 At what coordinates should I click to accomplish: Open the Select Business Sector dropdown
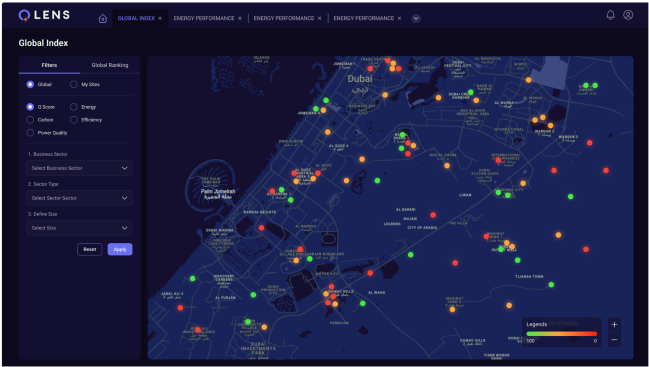pyautogui.click(x=79, y=168)
